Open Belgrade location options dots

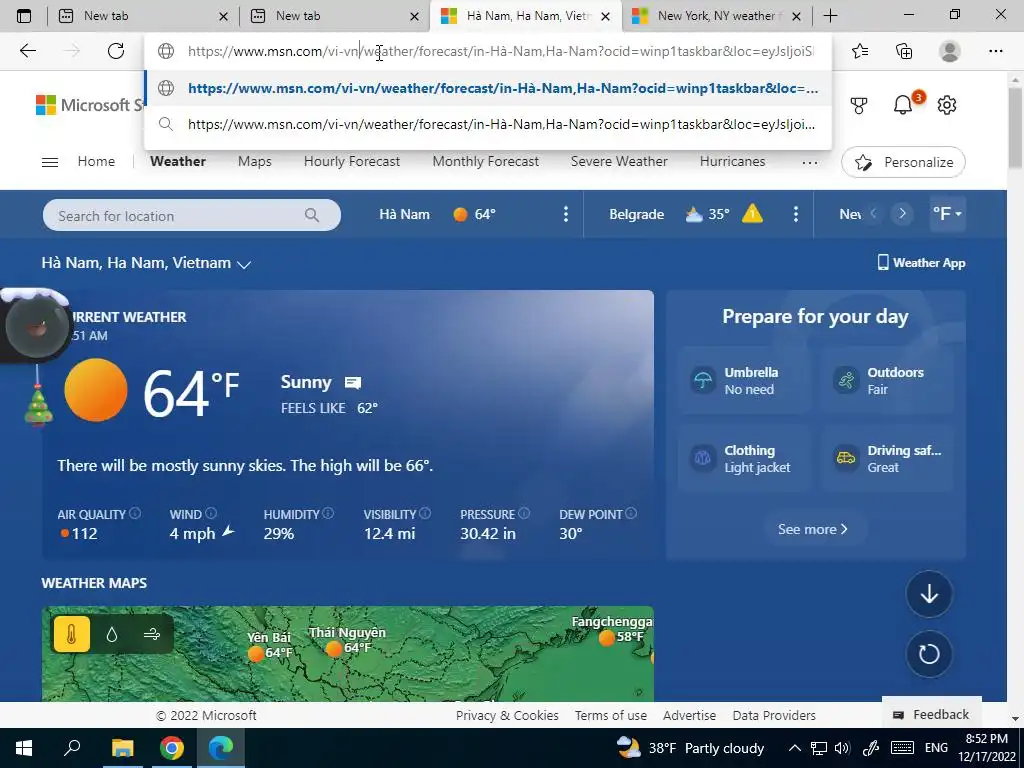(x=795, y=214)
